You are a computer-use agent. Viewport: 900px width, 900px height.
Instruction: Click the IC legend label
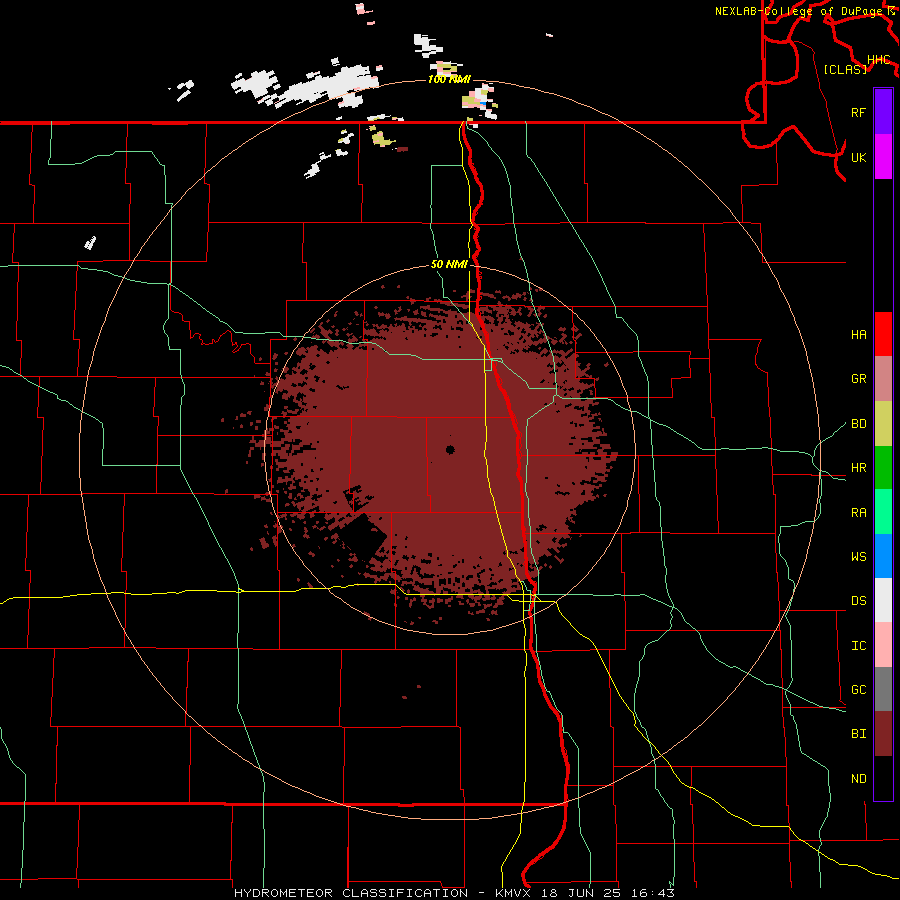click(859, 646)
